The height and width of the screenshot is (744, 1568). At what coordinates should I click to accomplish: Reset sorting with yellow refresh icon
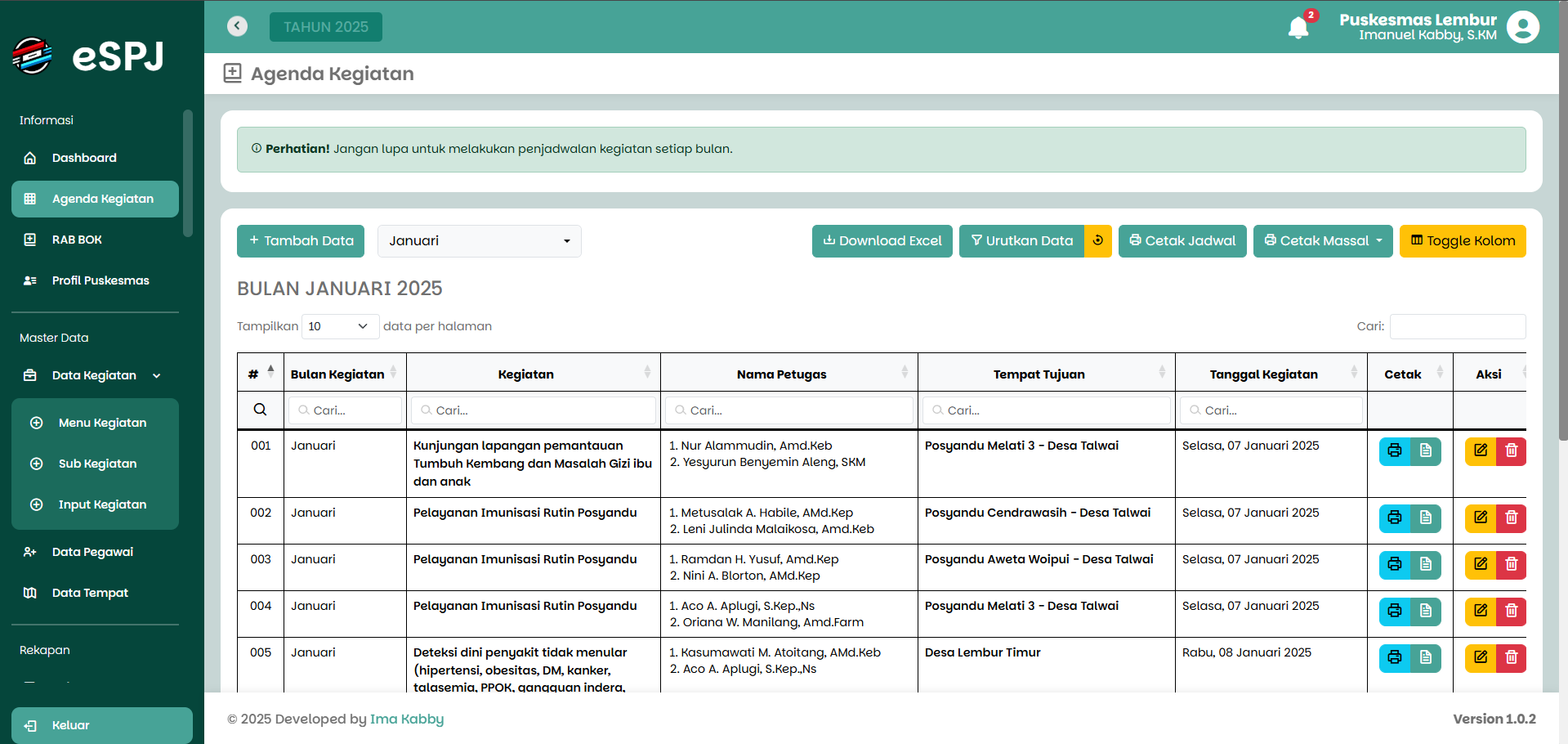(1098, 241)
